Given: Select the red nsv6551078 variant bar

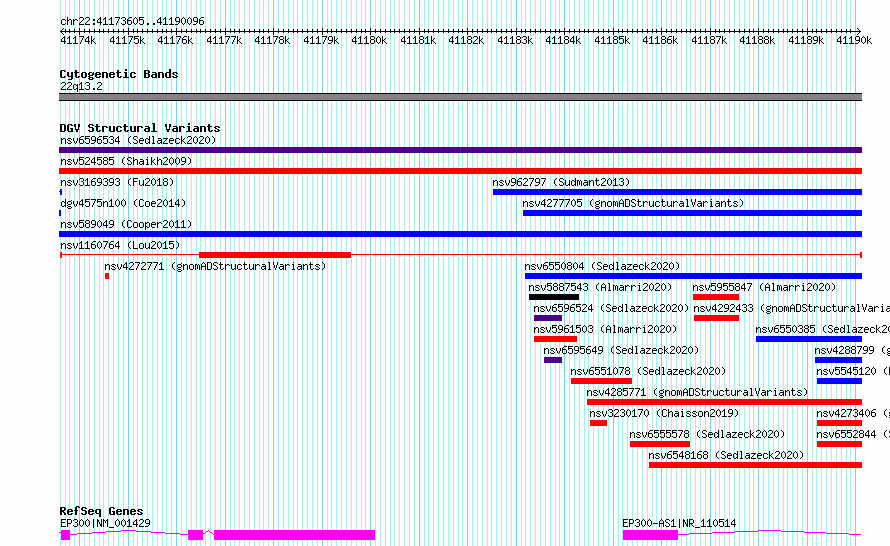Looking at the screenshot, I should pyautogui.click(x=601, y=381).
